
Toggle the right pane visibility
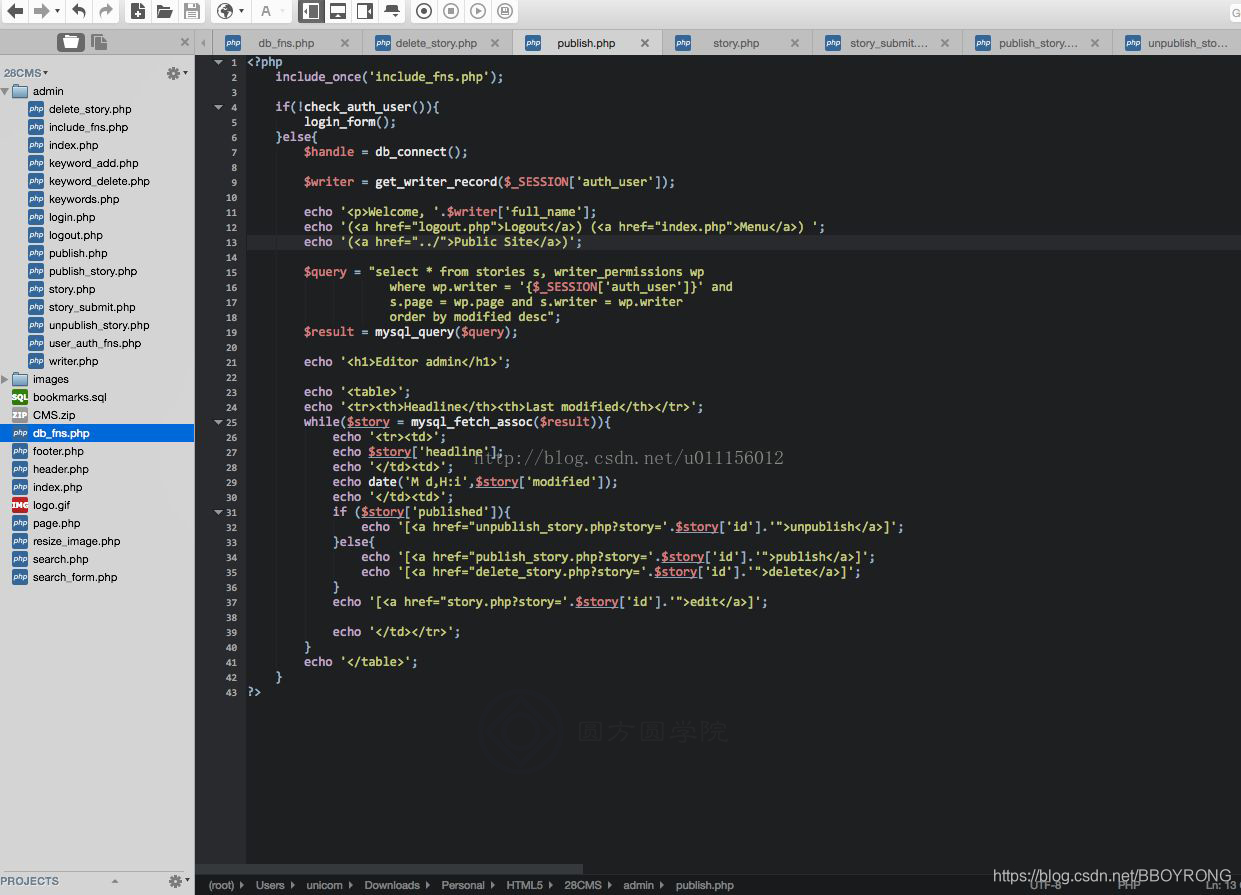tap(365, 11)
